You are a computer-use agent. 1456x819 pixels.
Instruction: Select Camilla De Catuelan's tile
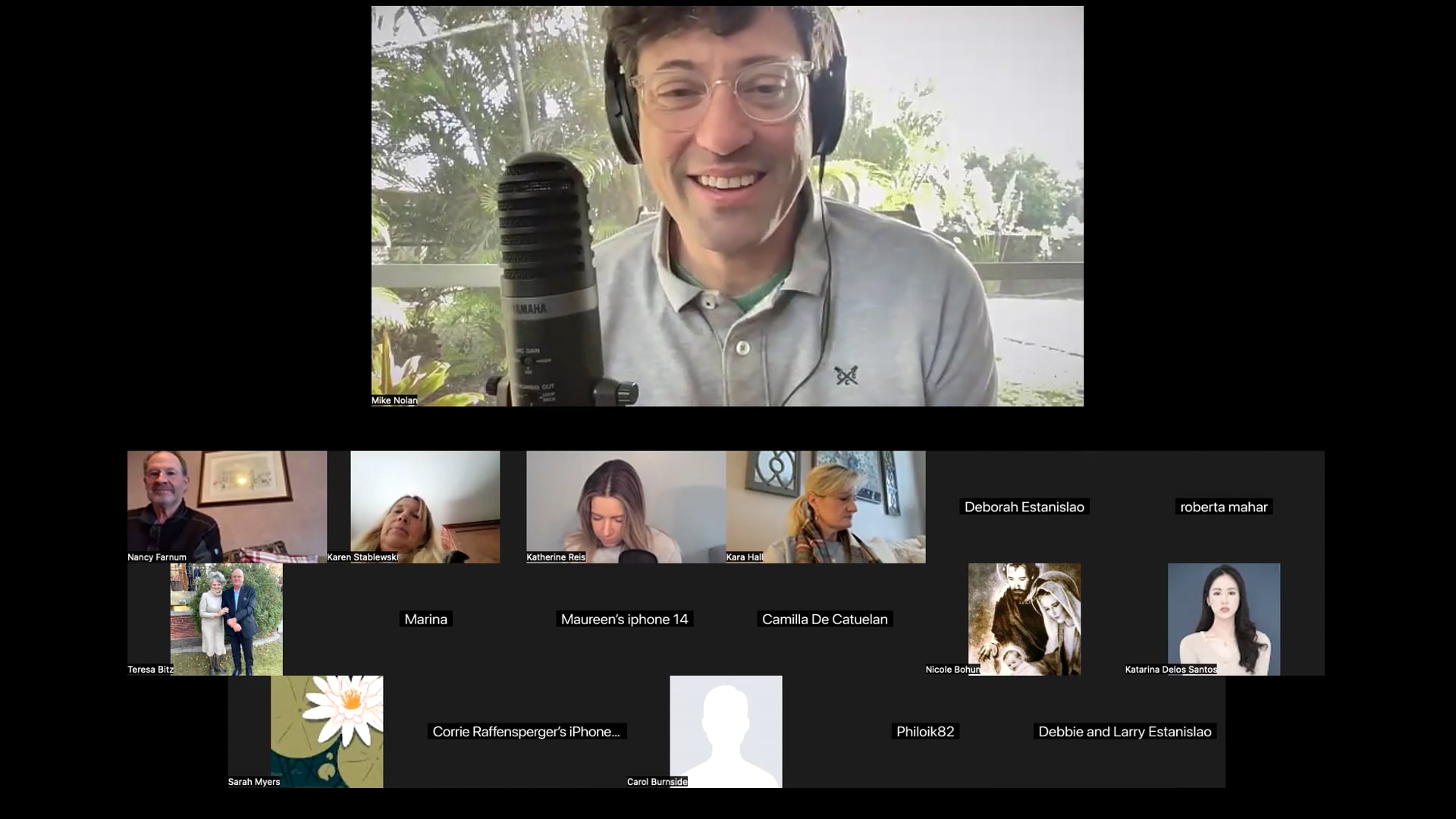(824, 619)
